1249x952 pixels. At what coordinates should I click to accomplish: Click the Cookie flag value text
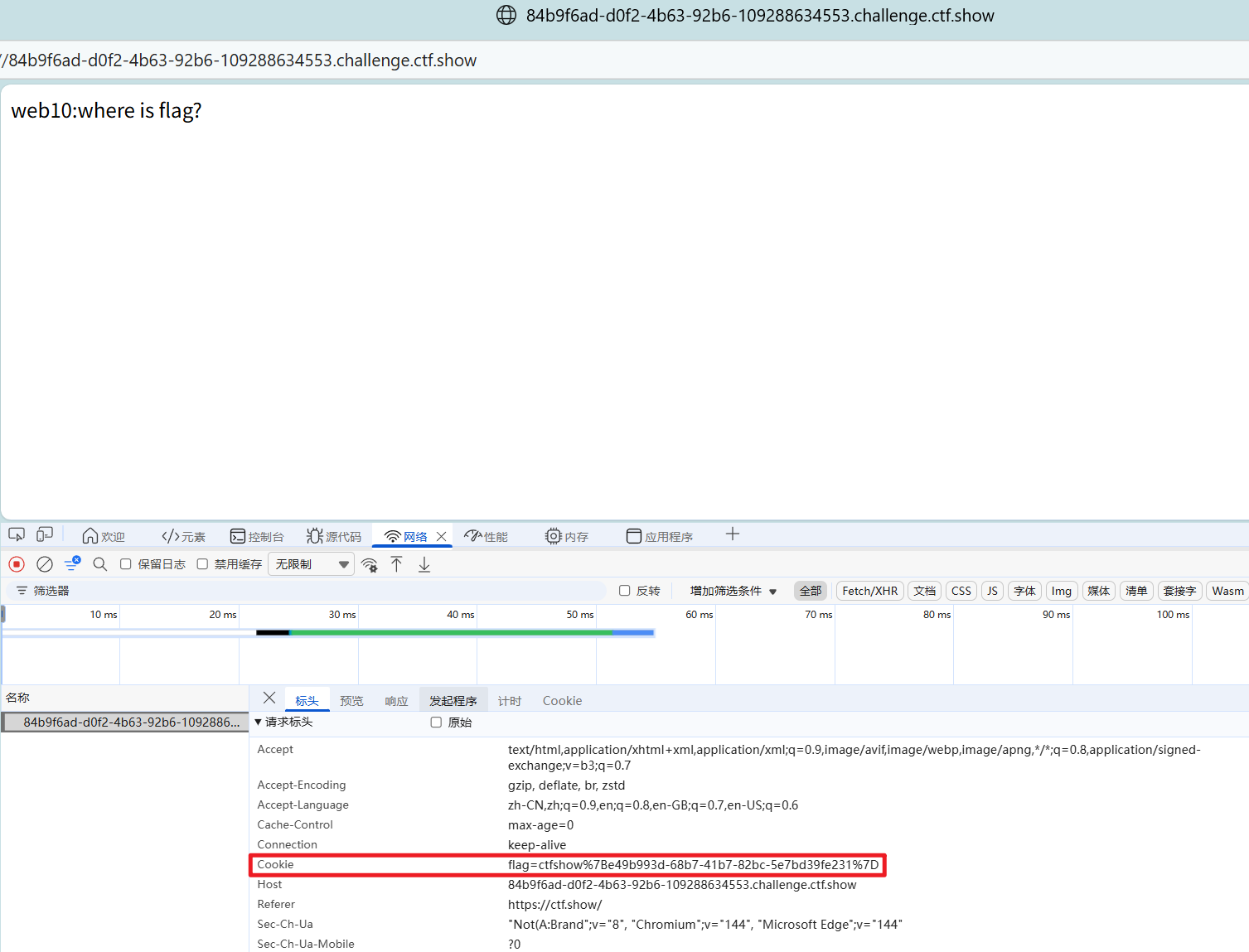pyautogui.click(x=694, y=865)
